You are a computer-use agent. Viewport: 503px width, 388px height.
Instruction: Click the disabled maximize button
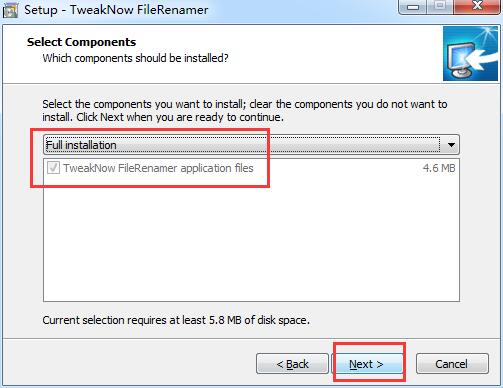tap(440, 7)
